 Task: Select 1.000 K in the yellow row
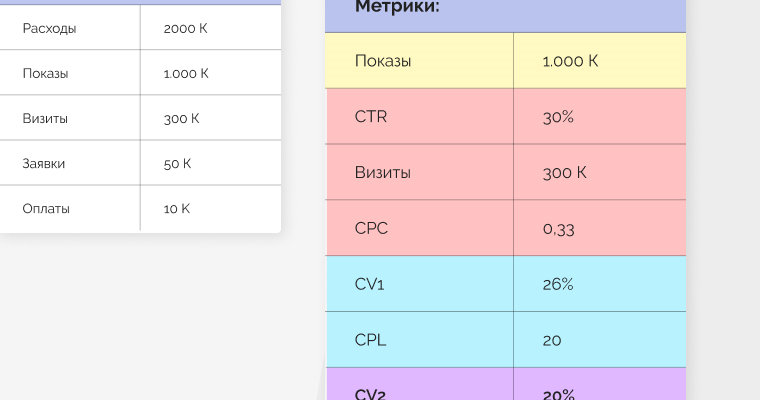(570, 61)
